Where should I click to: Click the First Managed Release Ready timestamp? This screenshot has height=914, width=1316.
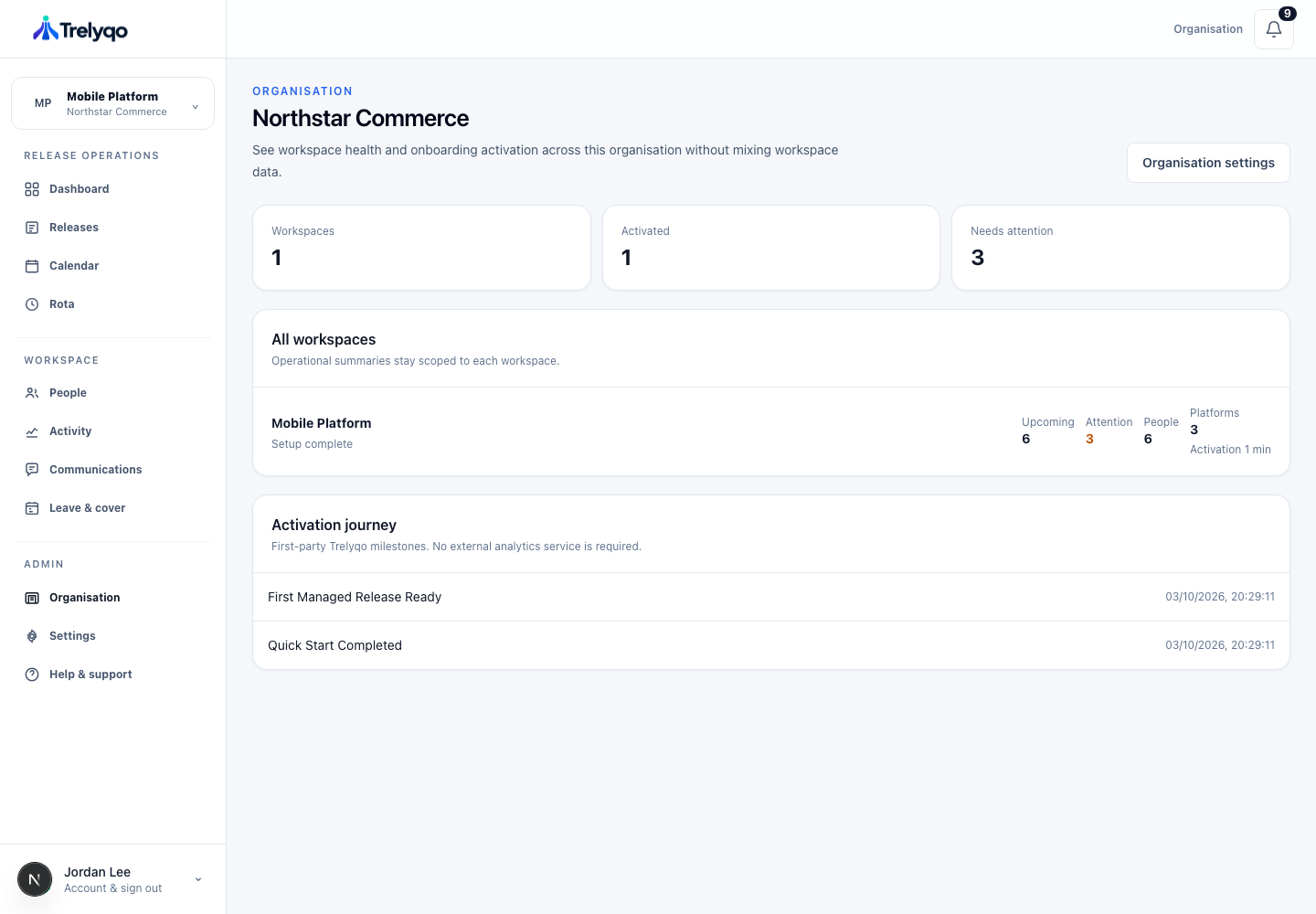click(1220, 597)
